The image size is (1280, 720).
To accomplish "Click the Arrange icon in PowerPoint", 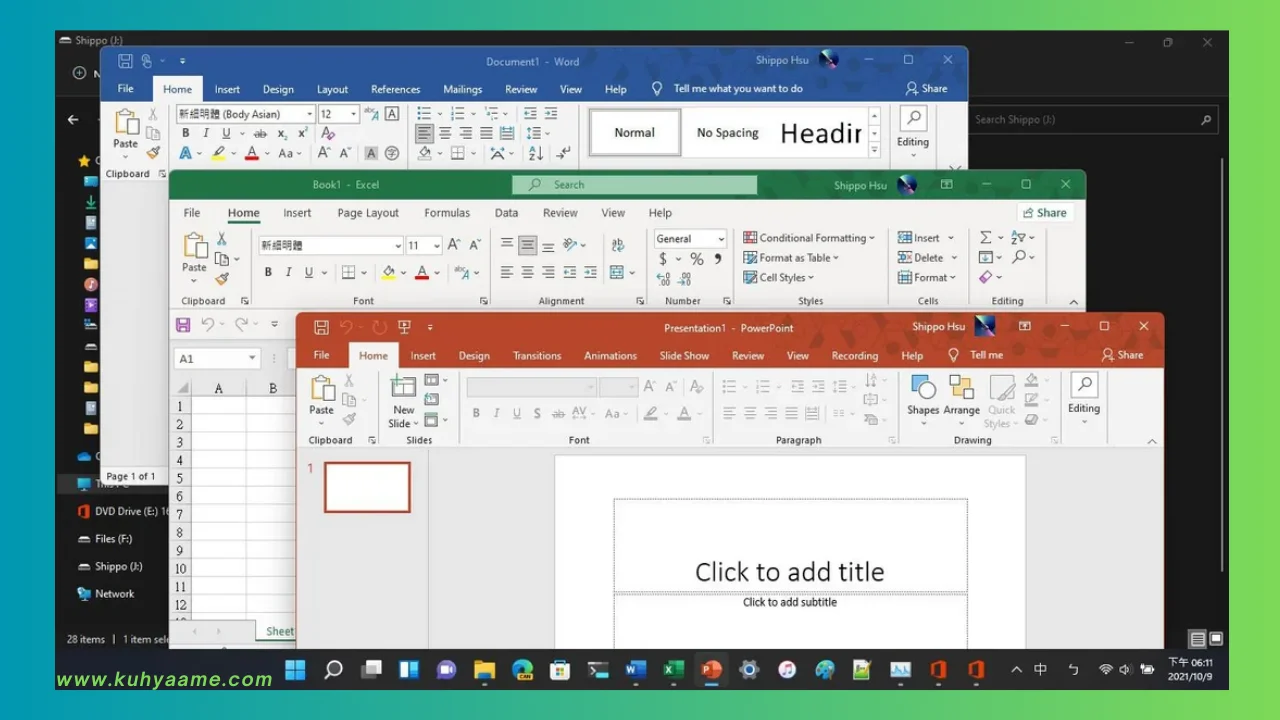I will (x=961, y=388).
